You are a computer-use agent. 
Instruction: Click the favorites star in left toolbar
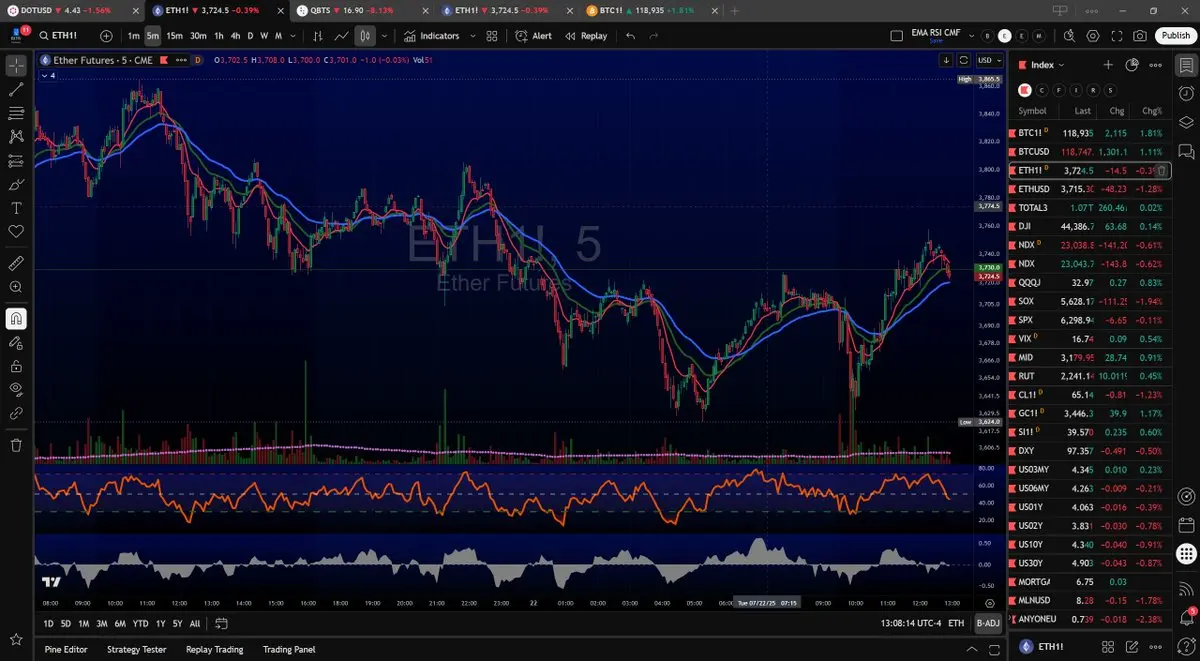(x=16, y=638)
